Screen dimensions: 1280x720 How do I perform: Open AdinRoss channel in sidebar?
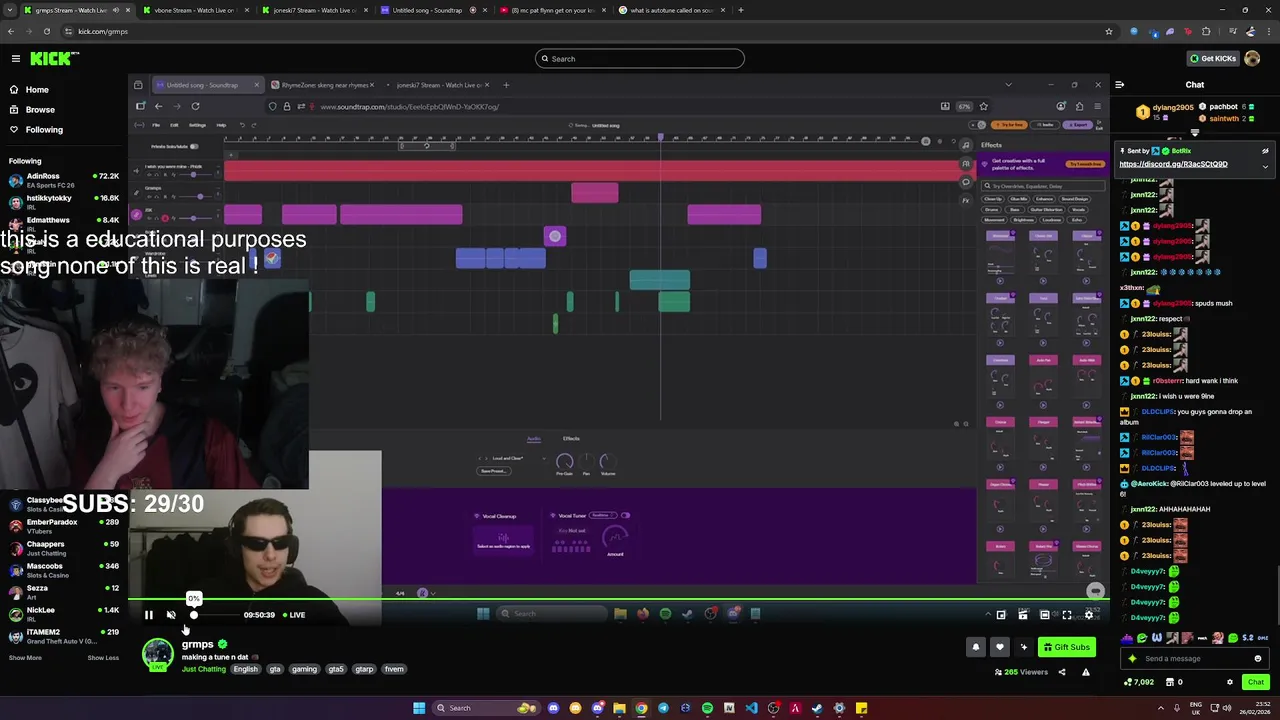click(64, 180)
